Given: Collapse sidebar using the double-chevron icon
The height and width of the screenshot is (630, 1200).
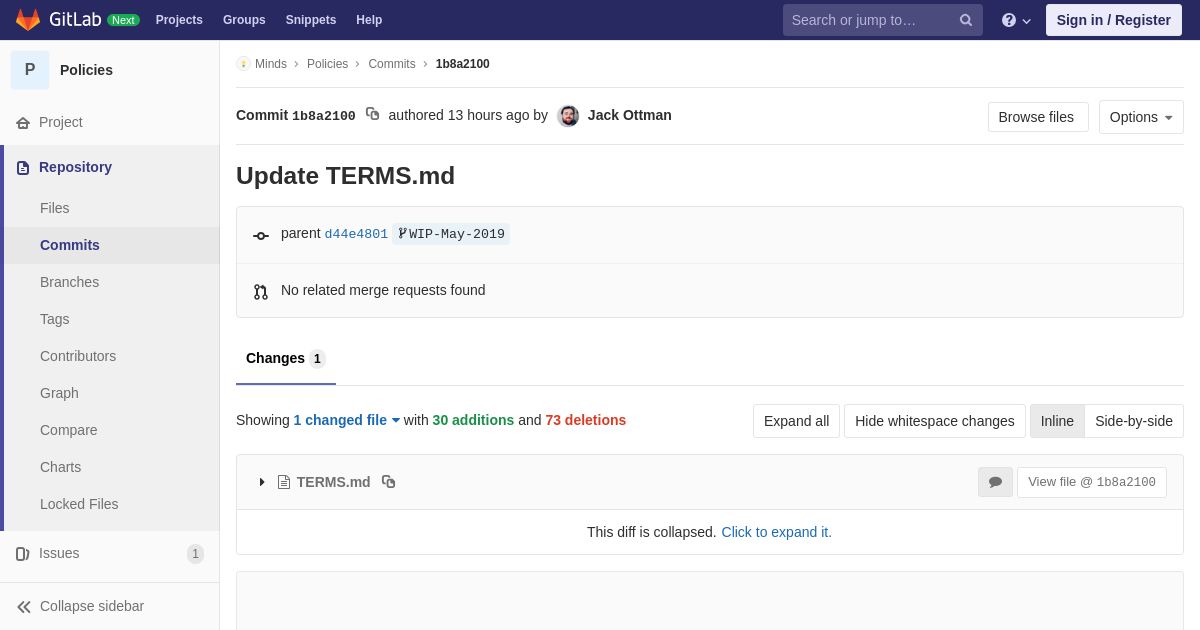Looking at the screenshot, I should 24,606.
